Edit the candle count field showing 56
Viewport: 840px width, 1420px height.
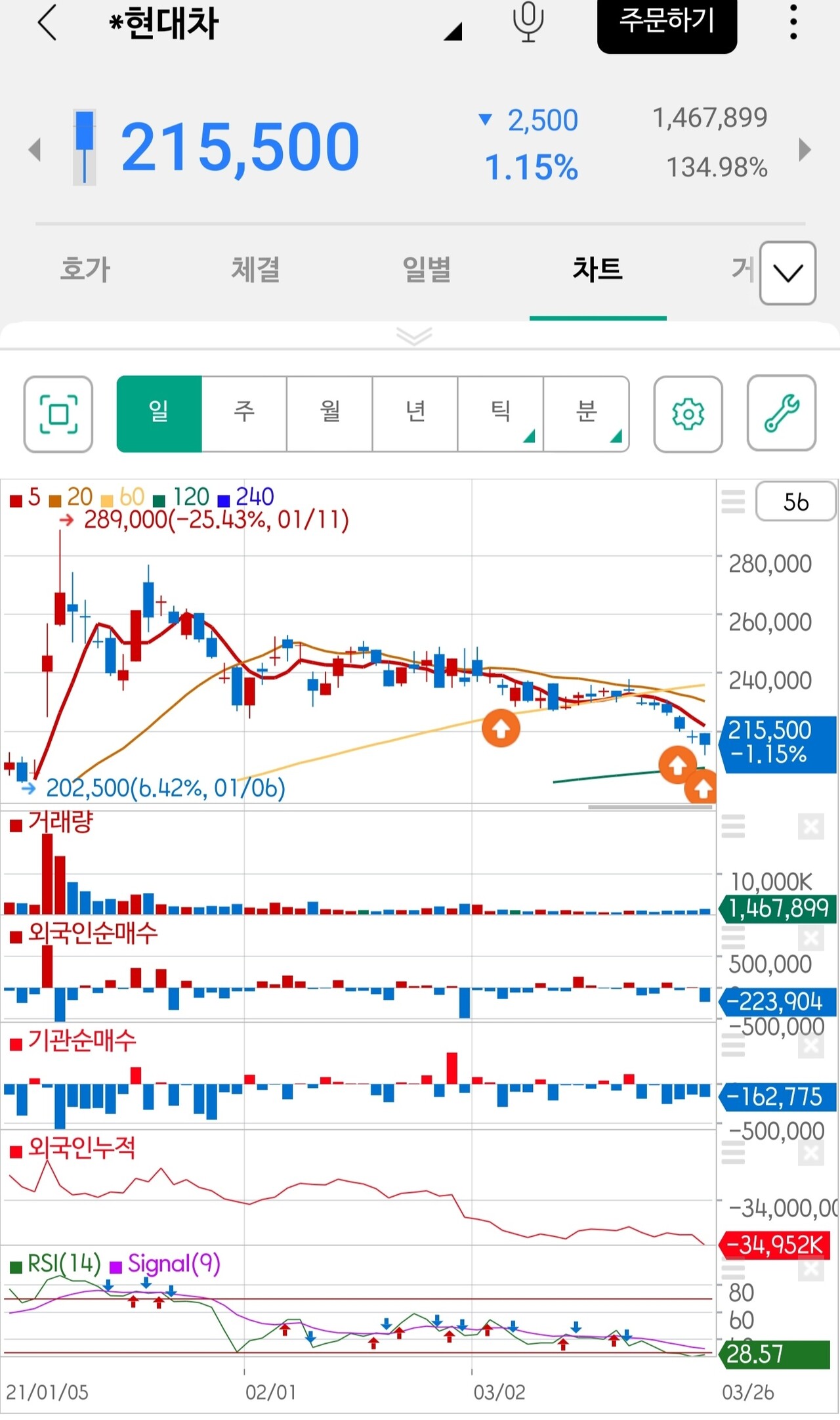click(795, 502)
